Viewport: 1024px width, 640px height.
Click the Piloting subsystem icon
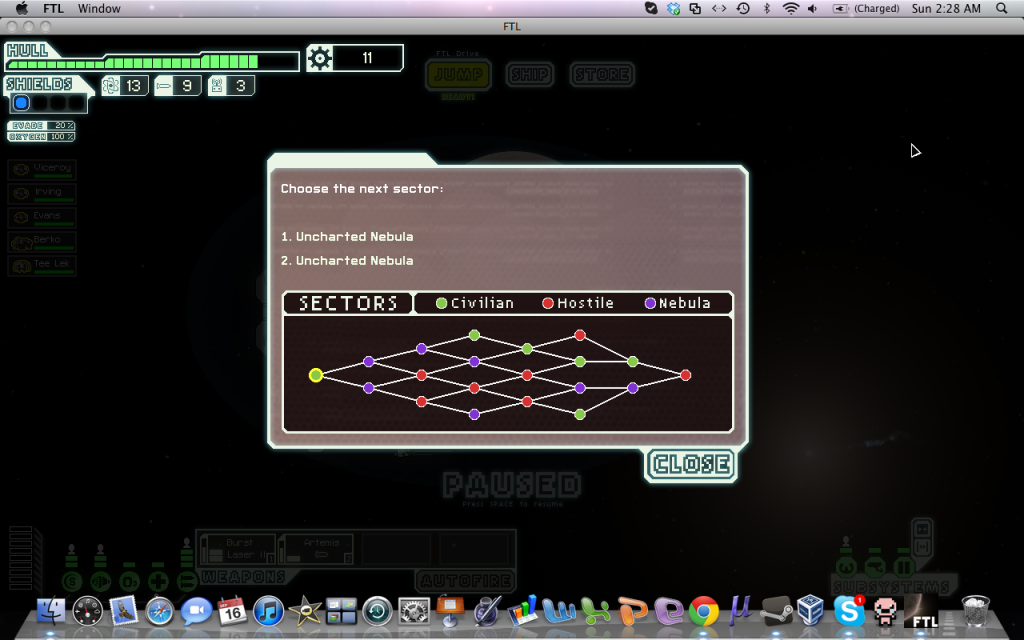tap(846, 566)
